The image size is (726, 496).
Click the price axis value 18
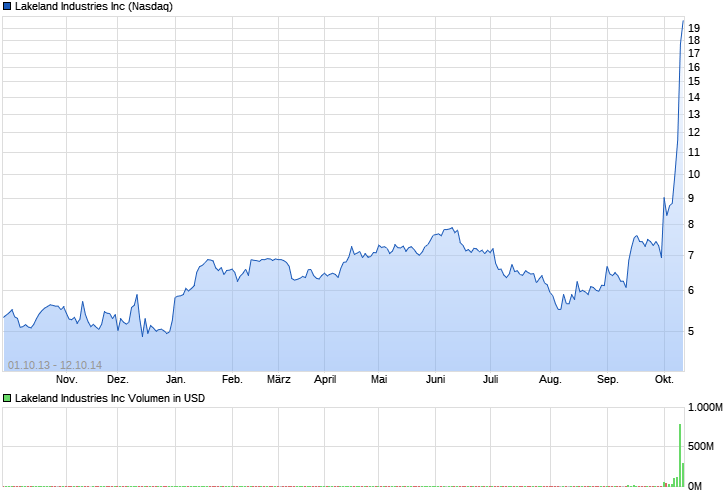tap(694, 41)
